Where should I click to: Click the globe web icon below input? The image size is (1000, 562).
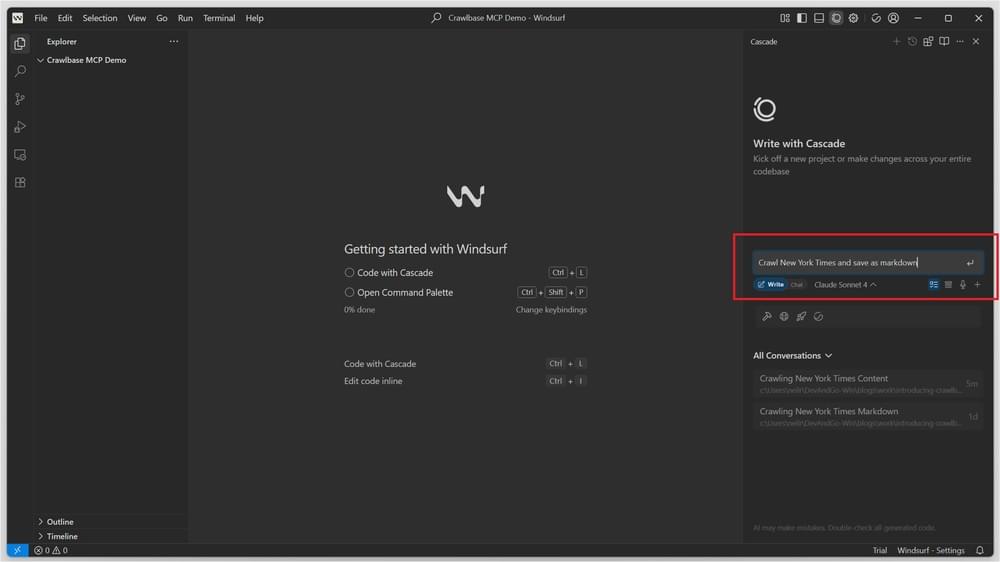[784, 316]
